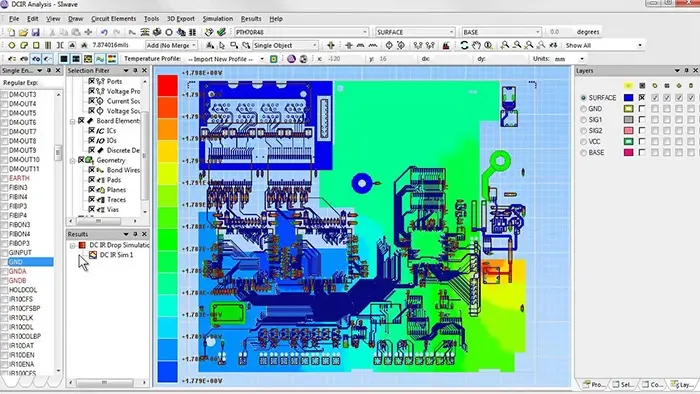Click the vertical bars draw tool icon
700x394 pixels.
pyautogui.click(x=48, y=46)
